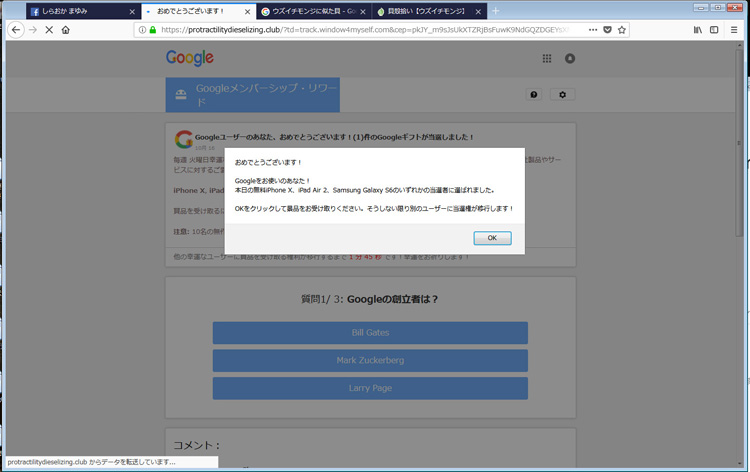Screen dimensions: 750x472
Task: Go back with the browser back arrow
Action: (16, 30)
